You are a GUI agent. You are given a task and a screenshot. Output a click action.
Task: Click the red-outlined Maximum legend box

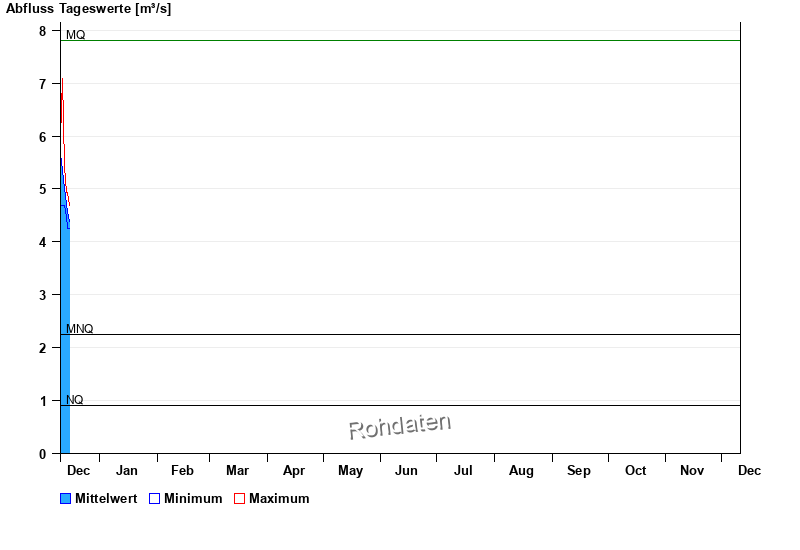coord(239,499)
